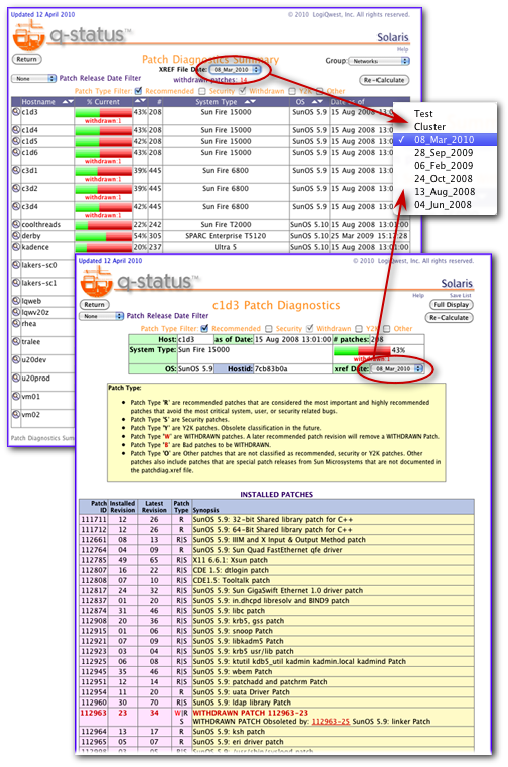Choose 24_Oct_2008 in the popup list

[x=445, y=179]
